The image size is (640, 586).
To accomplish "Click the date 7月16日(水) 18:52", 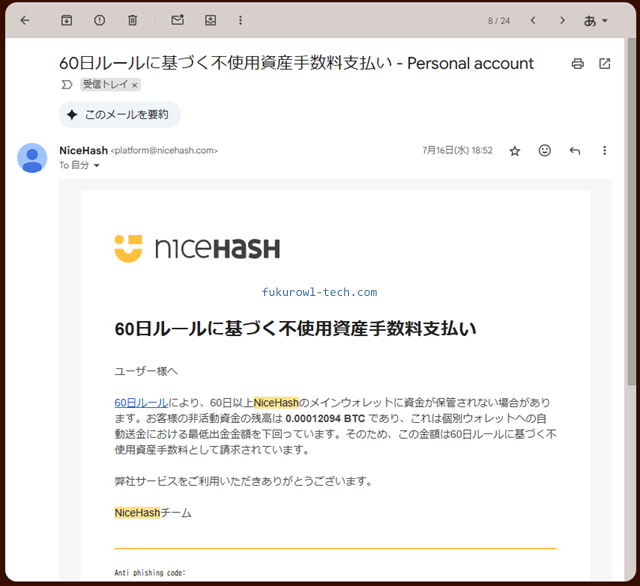I will click(457, 151).
